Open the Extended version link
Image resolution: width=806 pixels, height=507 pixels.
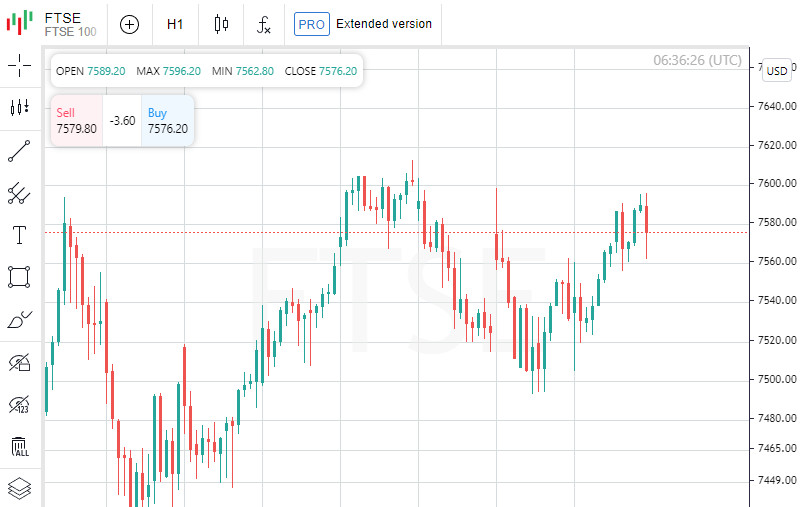(x=384, y=24)
